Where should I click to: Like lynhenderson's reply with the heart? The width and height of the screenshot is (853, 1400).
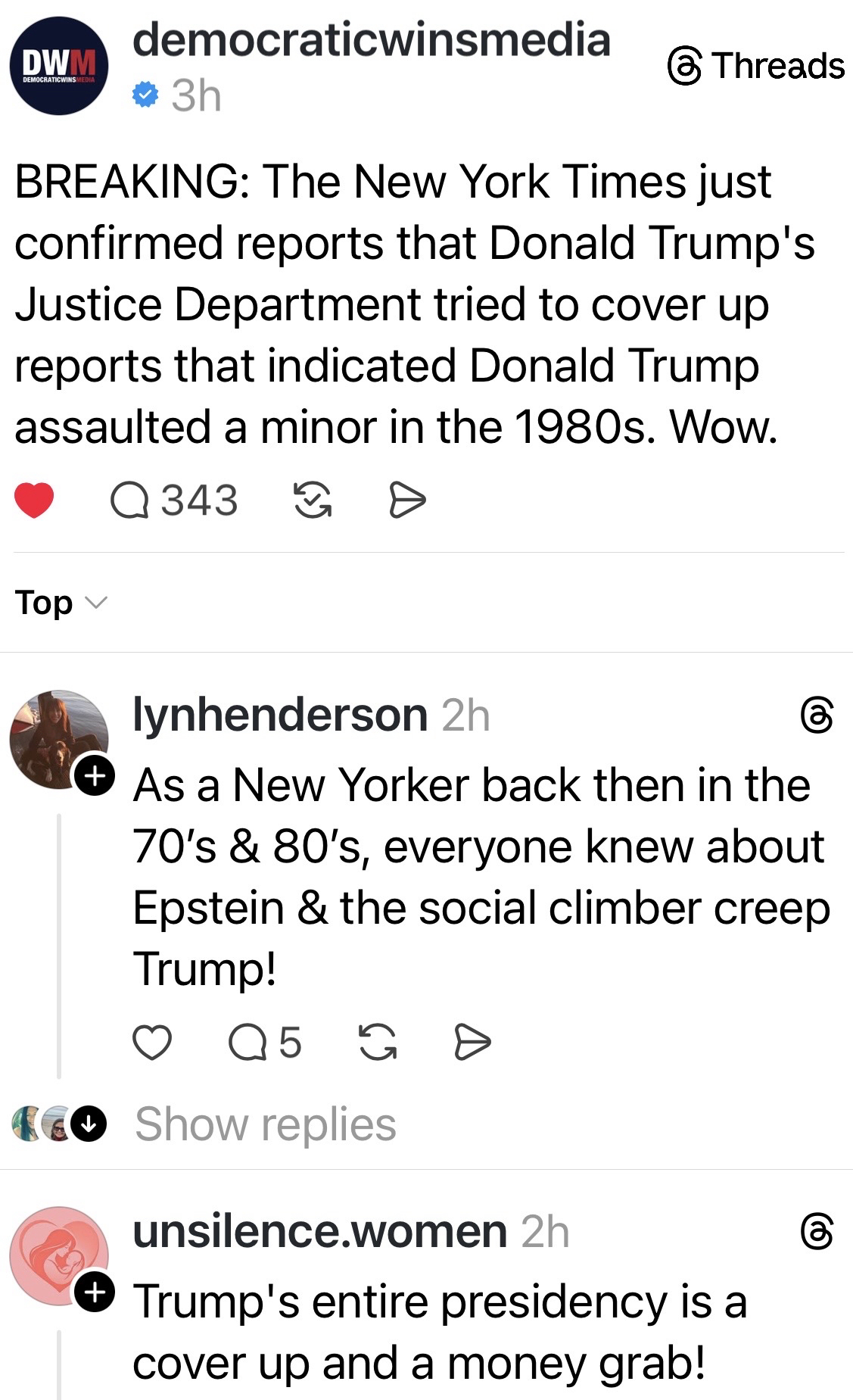(x=152, y=1043)
